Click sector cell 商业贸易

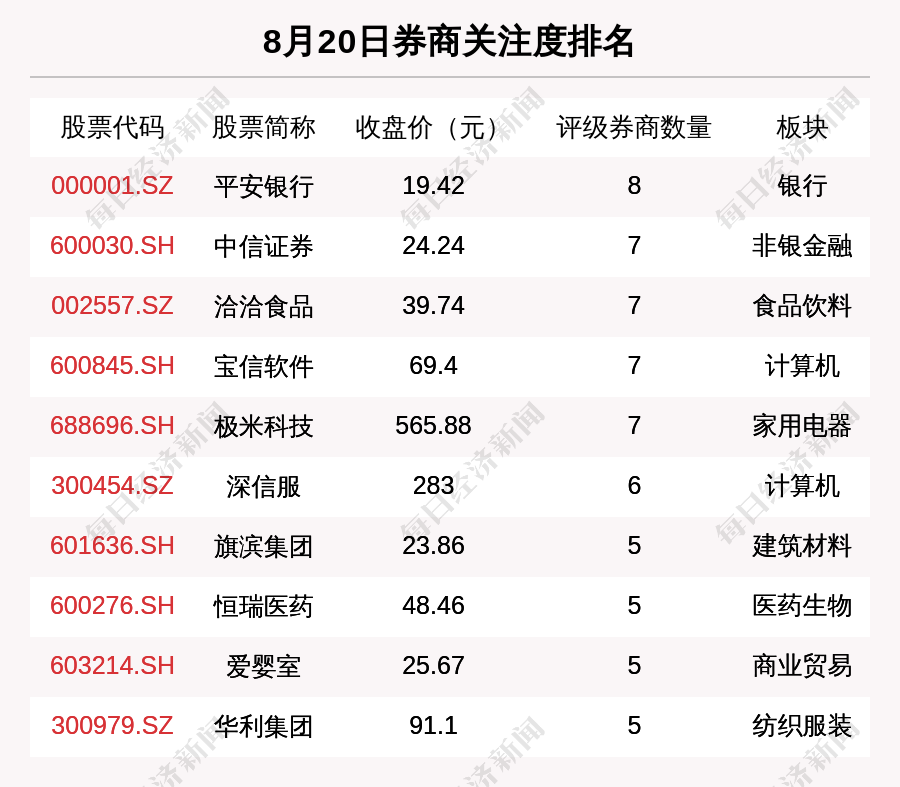802,666
